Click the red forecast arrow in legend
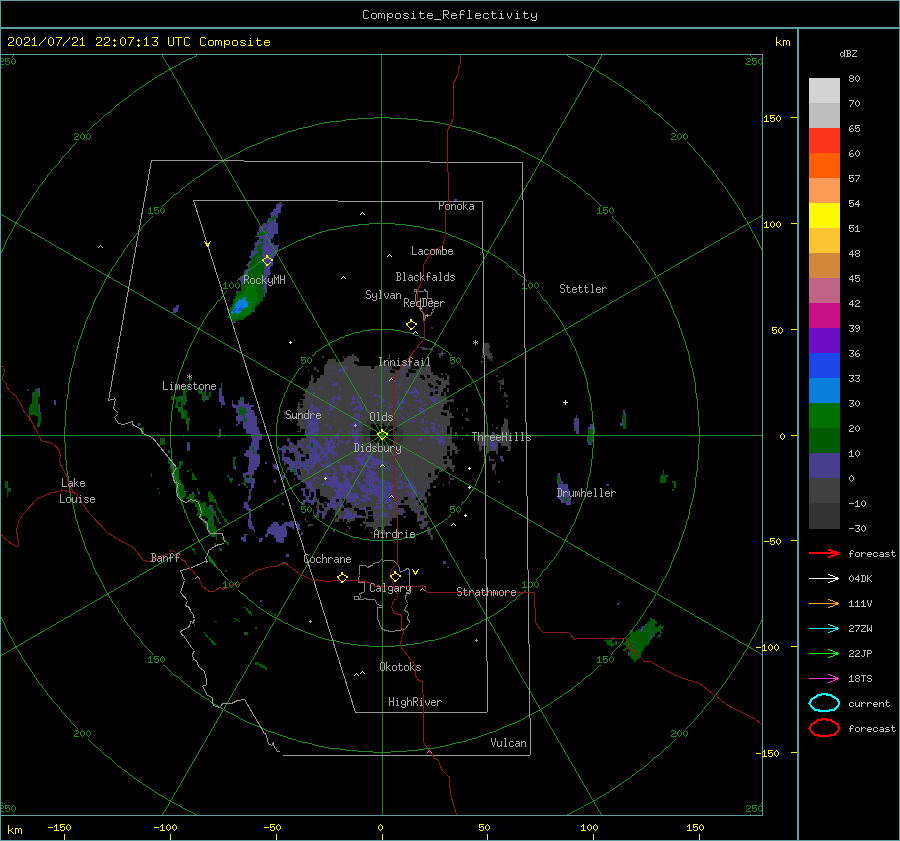 click(824, 553)
